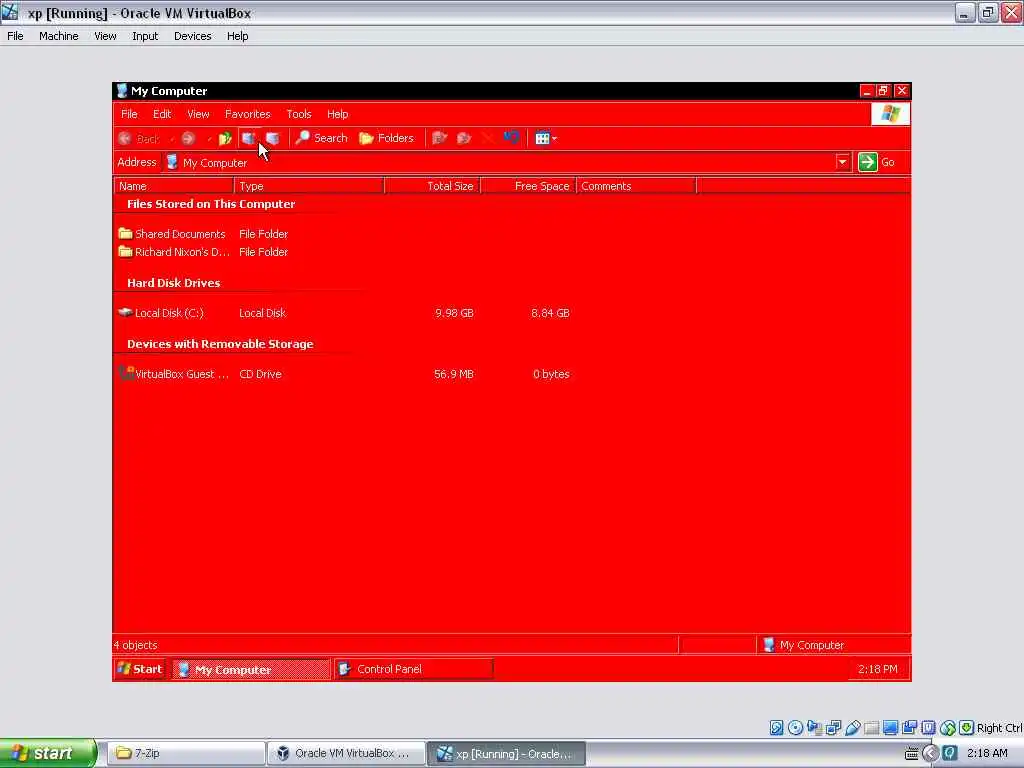The image size is (1024, 768).
Task: Go up one folder level
Action: (x=225, y=138)
